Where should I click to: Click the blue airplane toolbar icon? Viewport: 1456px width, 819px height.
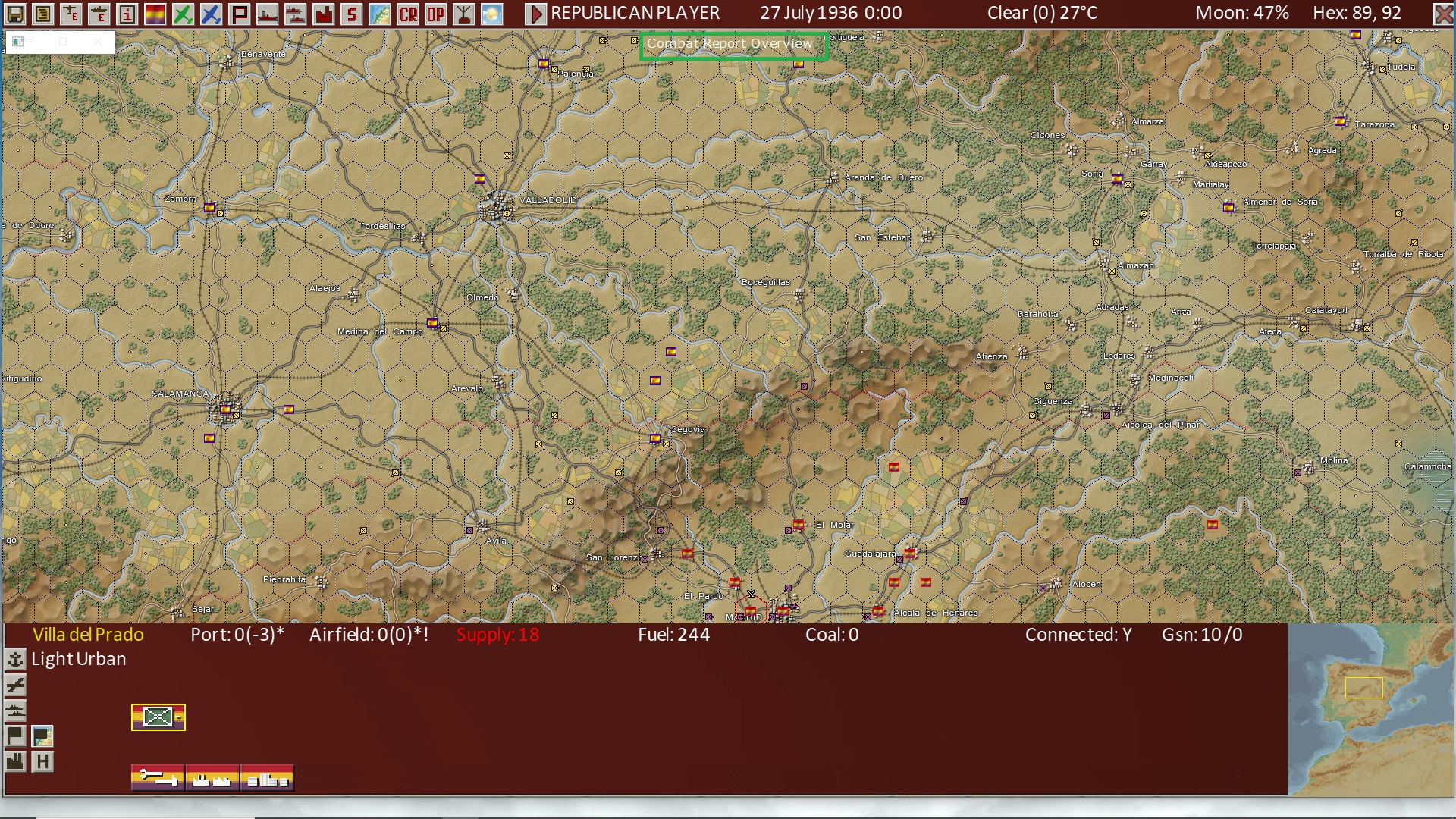coord(212,14)
